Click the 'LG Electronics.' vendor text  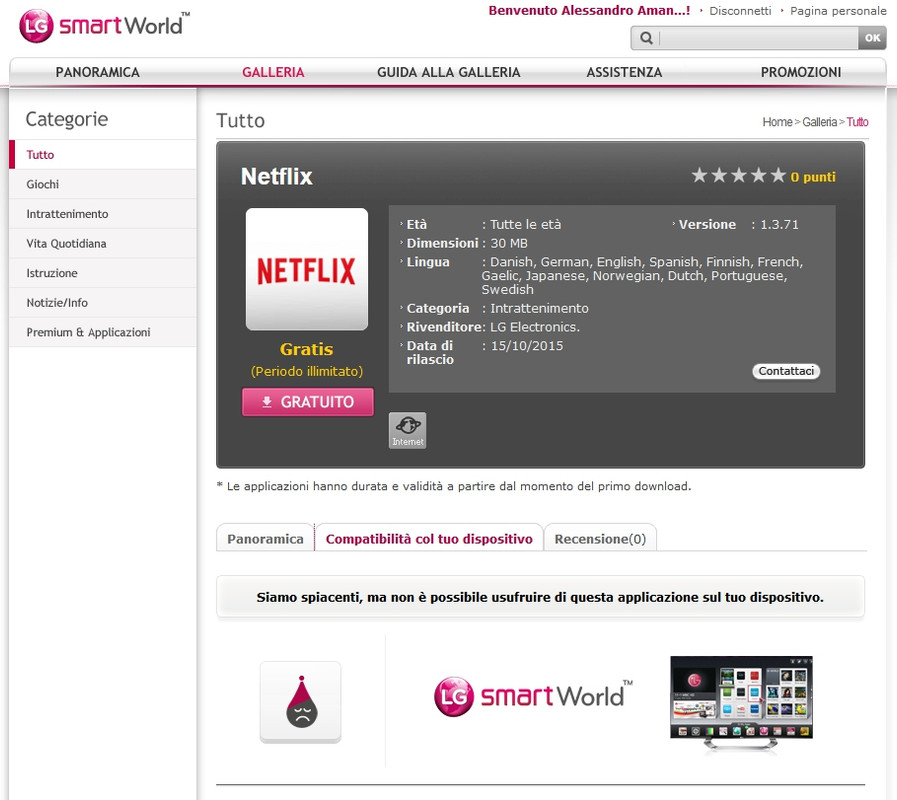pos(535,327)
